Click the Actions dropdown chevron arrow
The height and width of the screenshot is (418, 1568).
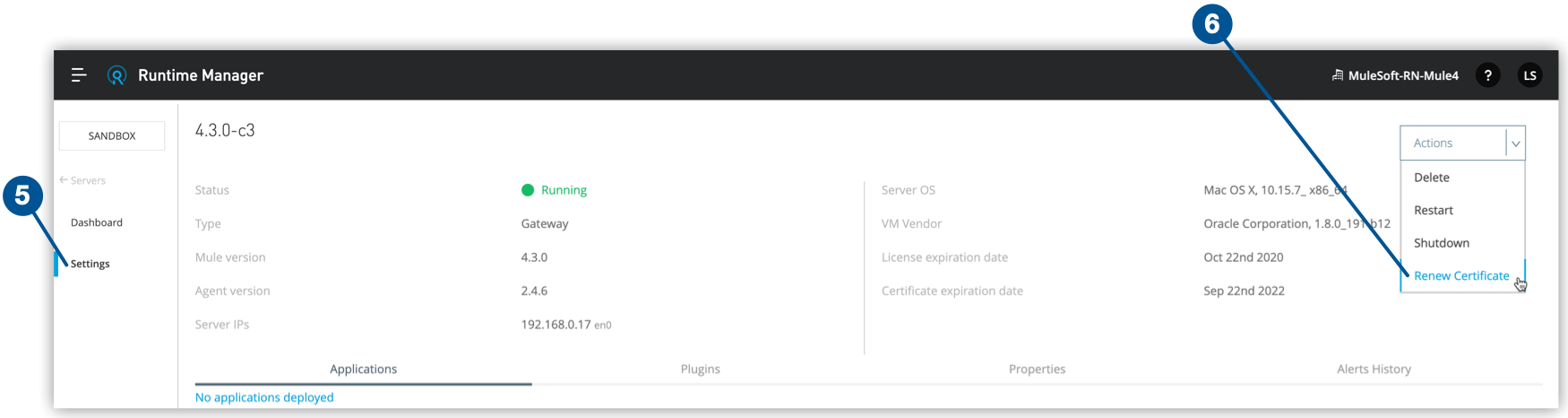(1515, 144)
